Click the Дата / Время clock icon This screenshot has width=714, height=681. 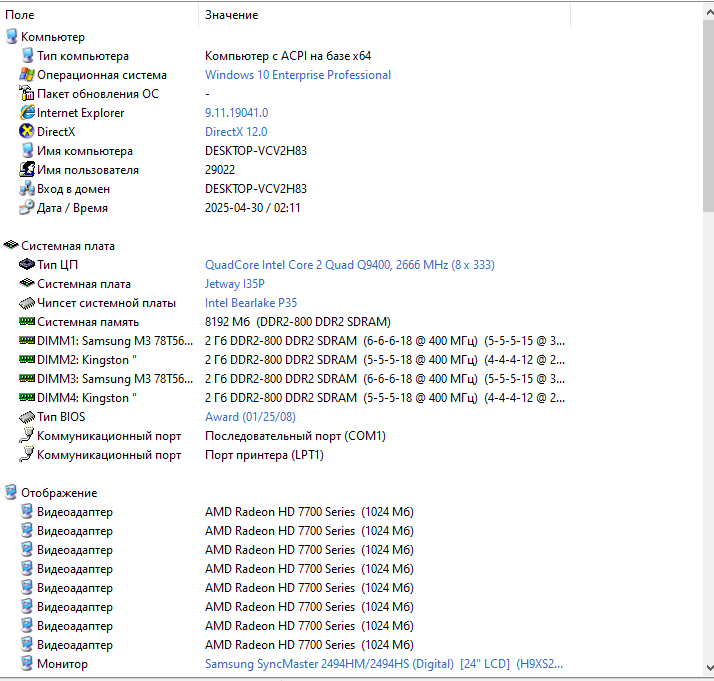[27, 208]
